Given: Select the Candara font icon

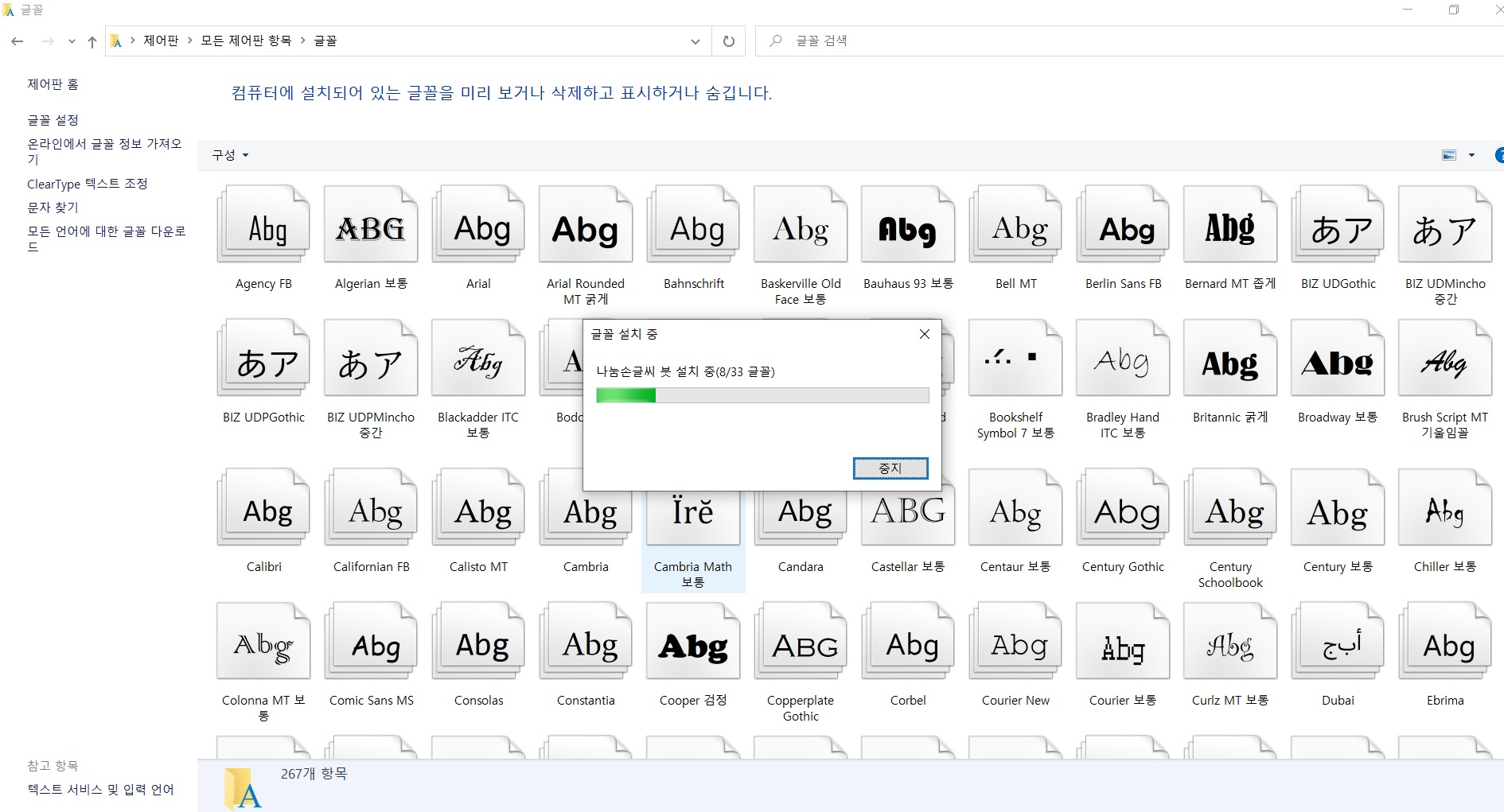Looking at the screenshot, I should pos(801,517).
